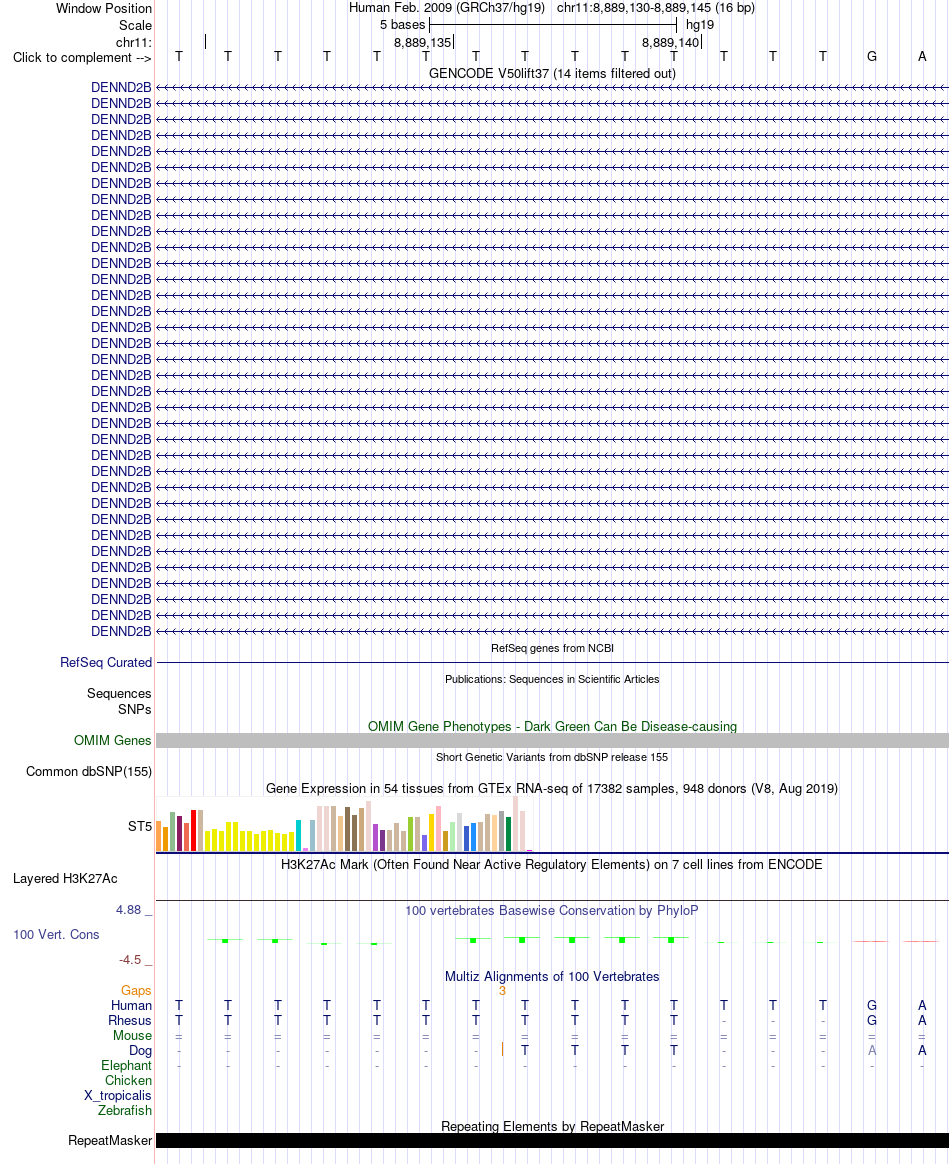The width and height of the screenshot is (950, 1164).
Task: Select the Rhesus alignment row label
Action: click(130, 1020)
